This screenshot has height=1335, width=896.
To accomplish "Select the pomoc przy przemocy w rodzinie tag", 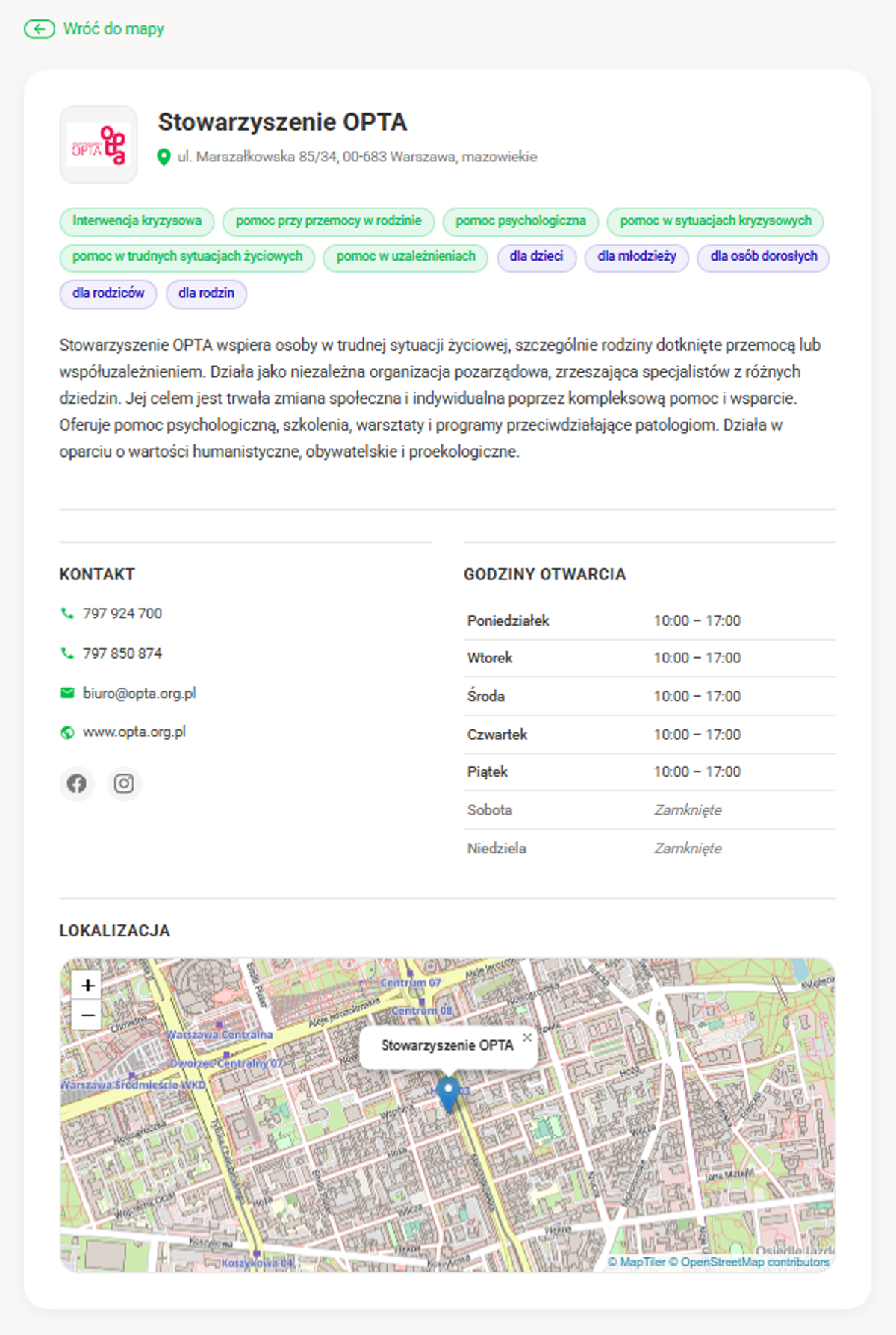I will pos(329,221).
